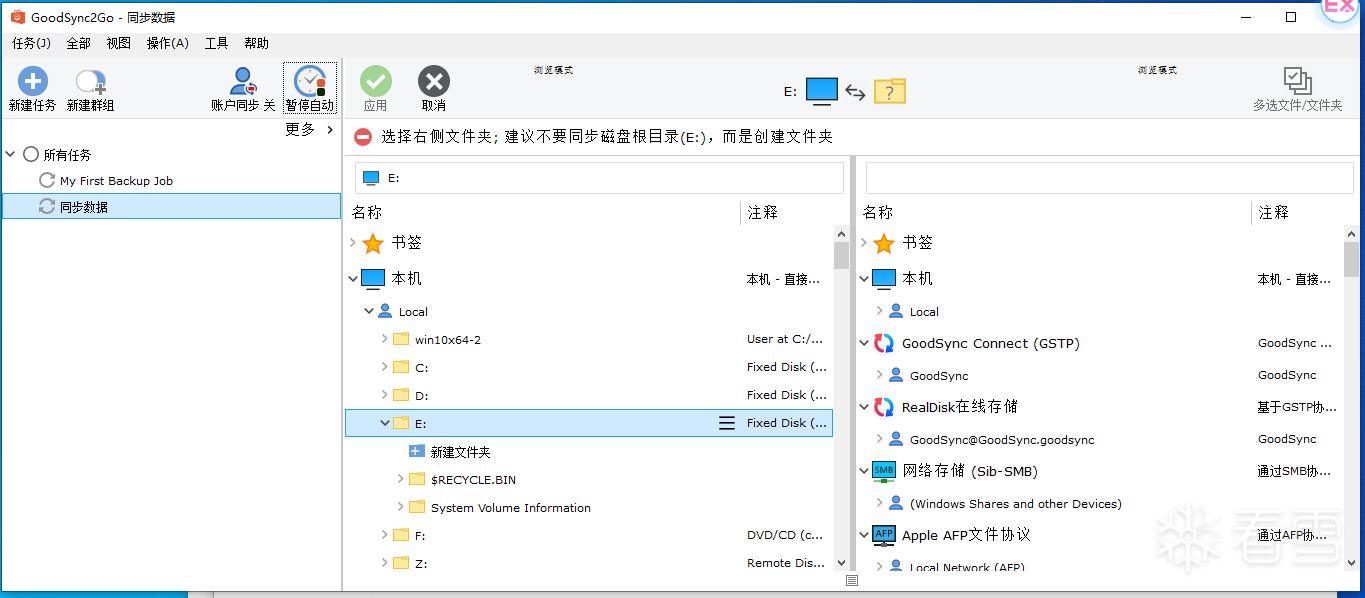This screenshot has height=598, width=1365.
Task: Open the account sync (账户同步) icon
Action: [x=243, y=83]
